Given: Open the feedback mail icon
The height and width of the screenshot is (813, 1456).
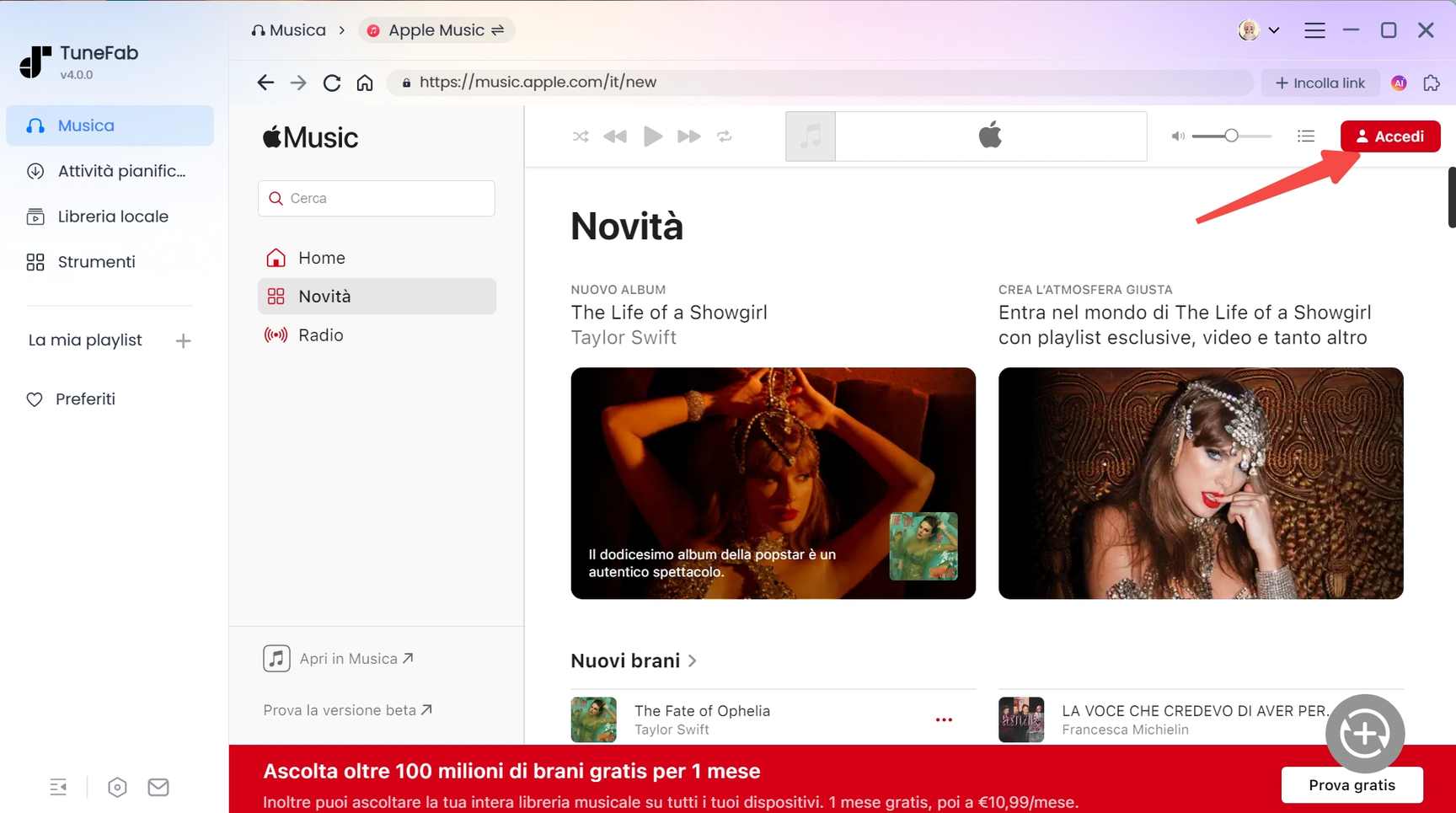Looking at the screenshot, I should [x=158, y=786].
